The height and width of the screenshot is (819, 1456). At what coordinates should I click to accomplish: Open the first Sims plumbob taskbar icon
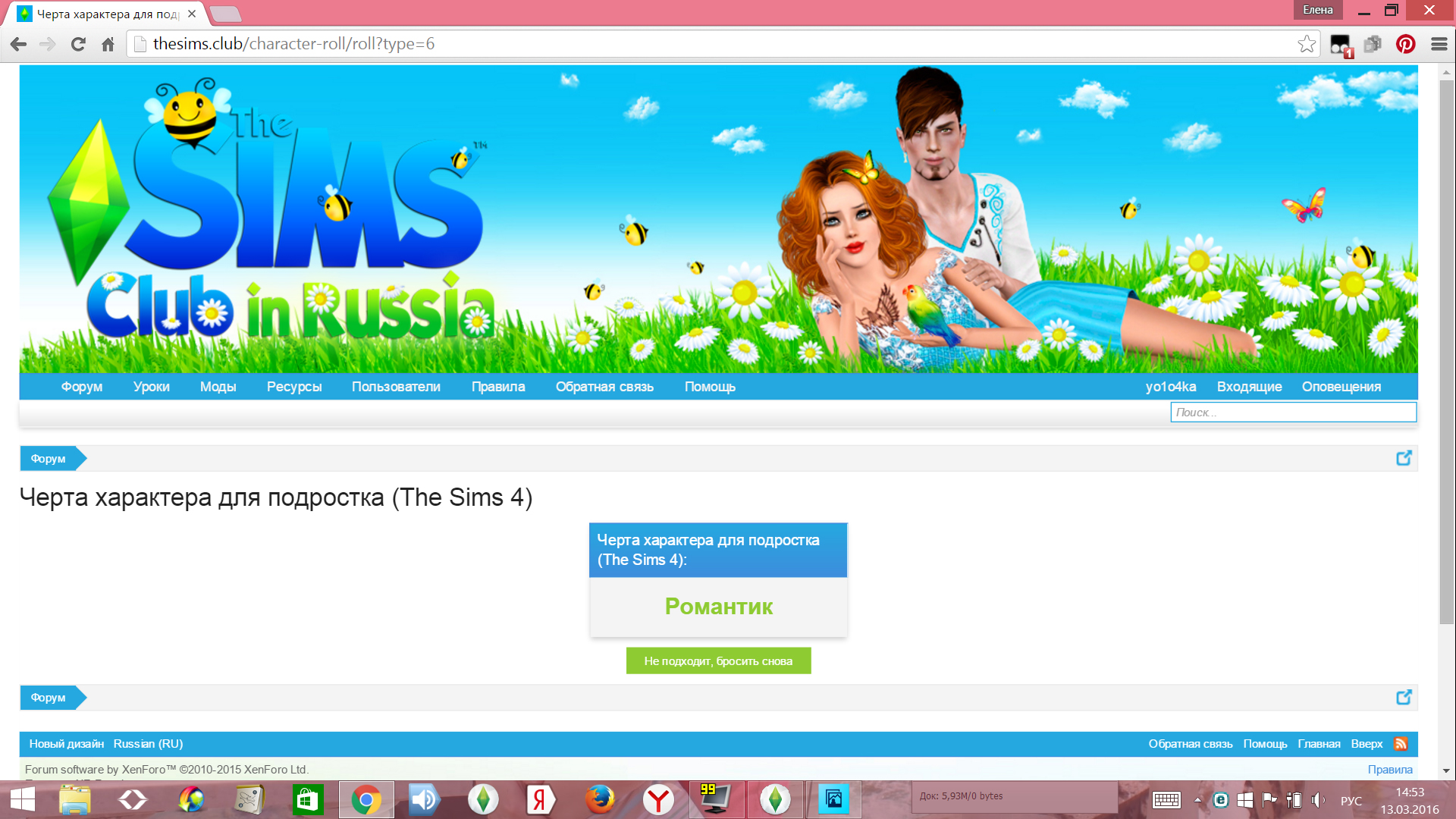click(x=483, y=799)
